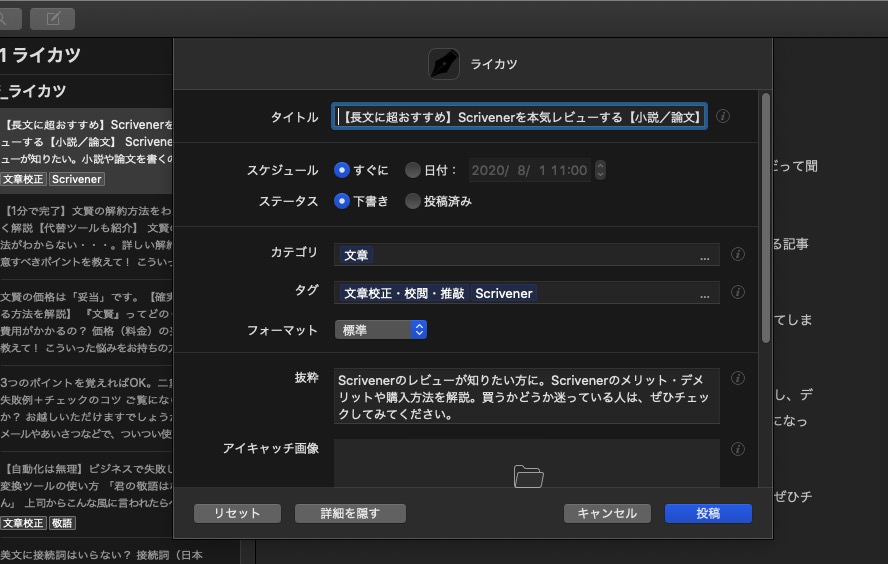Click the 文章校正 tag under the Scrivener post
This screenshot has height=564, width=888.
point(23,179)
